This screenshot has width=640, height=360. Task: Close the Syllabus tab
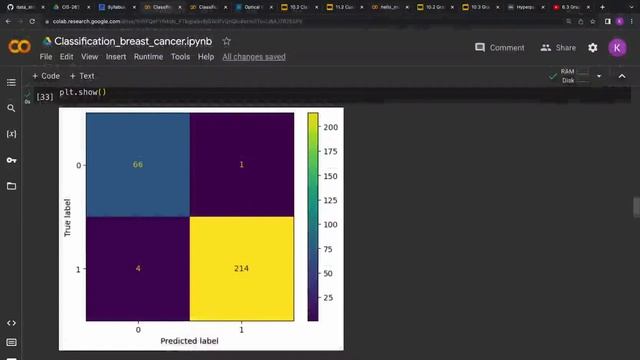[x=134, y=7]
